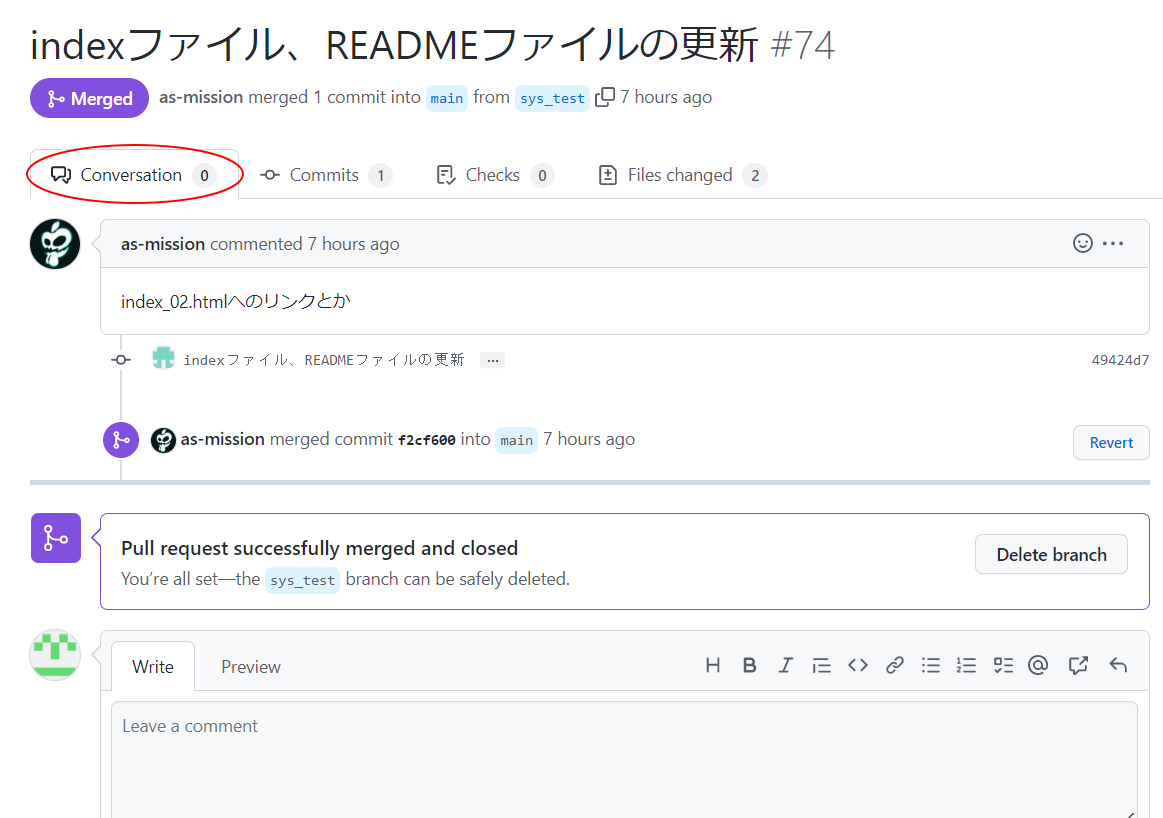Open the saved replies arrow menu
This screenshot has width=1163, height=818.
click(1118, 666)
